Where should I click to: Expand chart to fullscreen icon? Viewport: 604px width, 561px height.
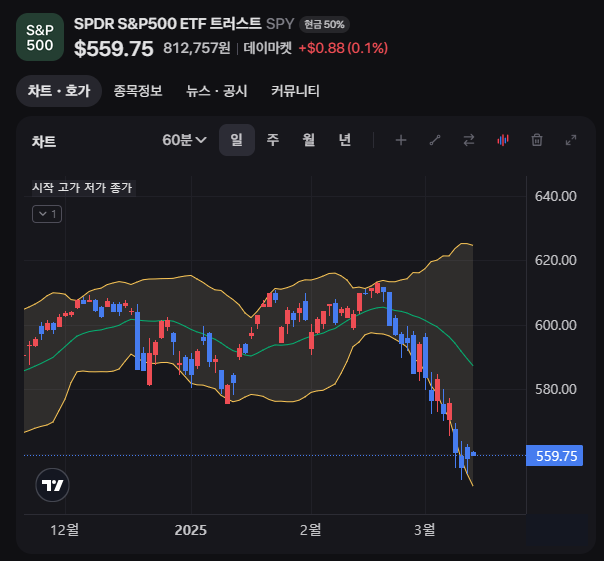pos(570,140)
